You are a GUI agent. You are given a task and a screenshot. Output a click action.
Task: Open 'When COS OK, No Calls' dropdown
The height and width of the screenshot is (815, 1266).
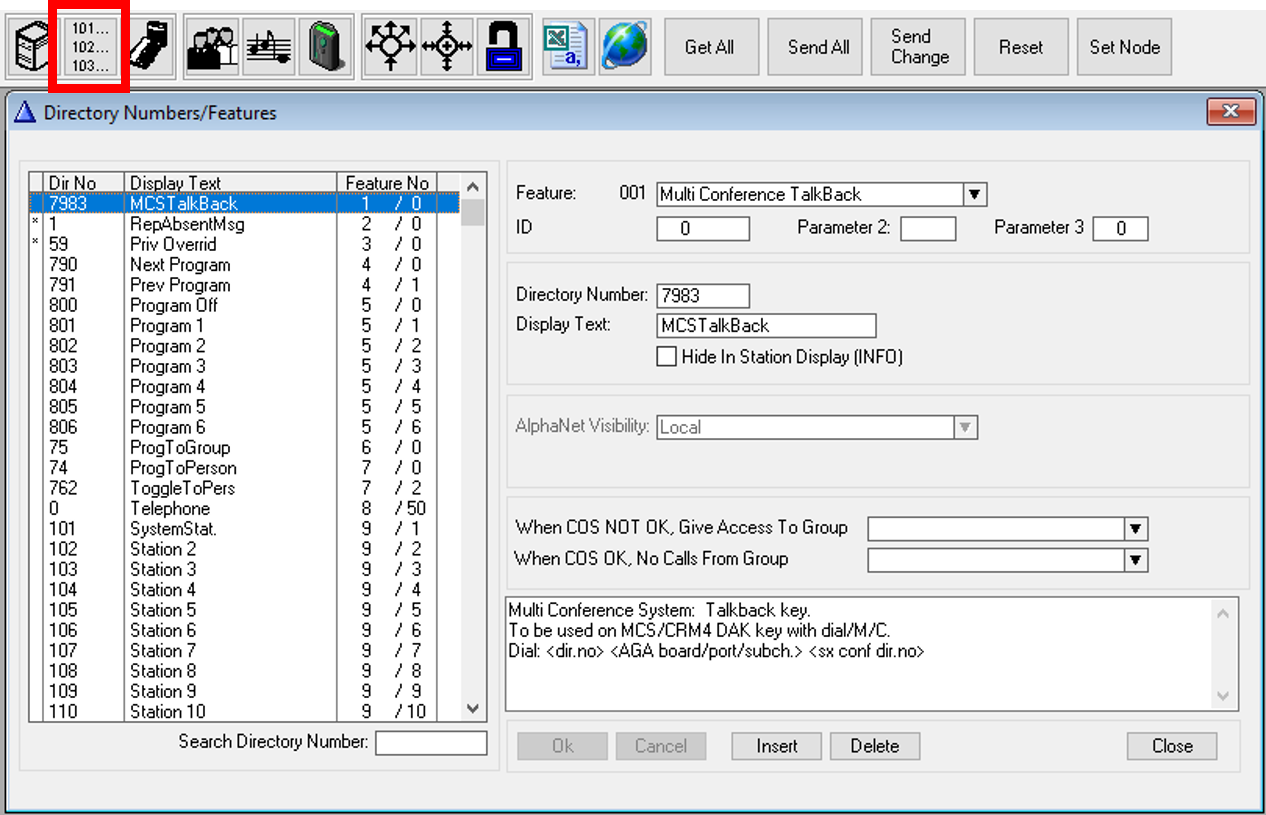tap(1136, 560)
